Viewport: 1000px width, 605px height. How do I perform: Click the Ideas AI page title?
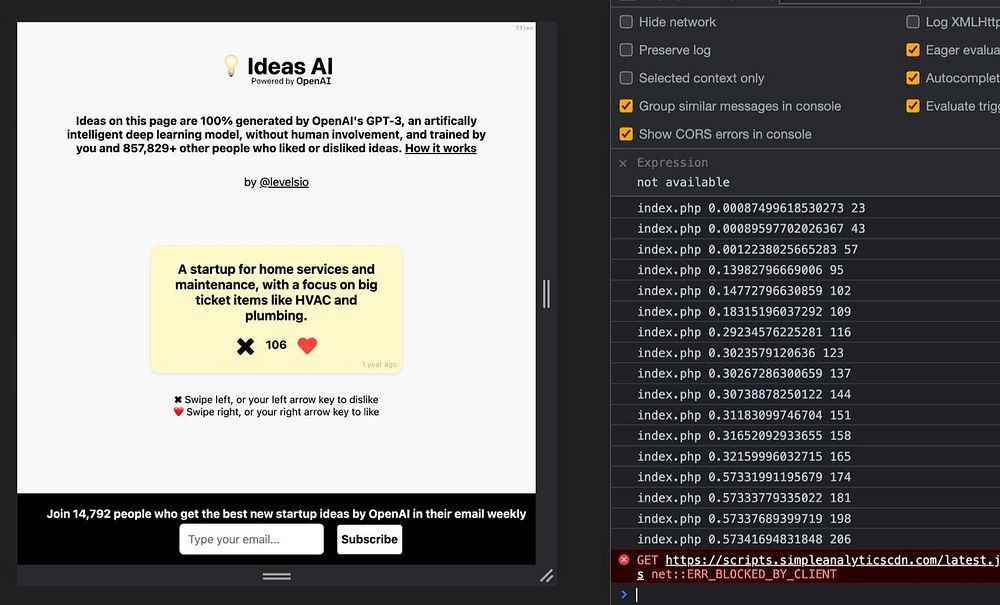290,66
